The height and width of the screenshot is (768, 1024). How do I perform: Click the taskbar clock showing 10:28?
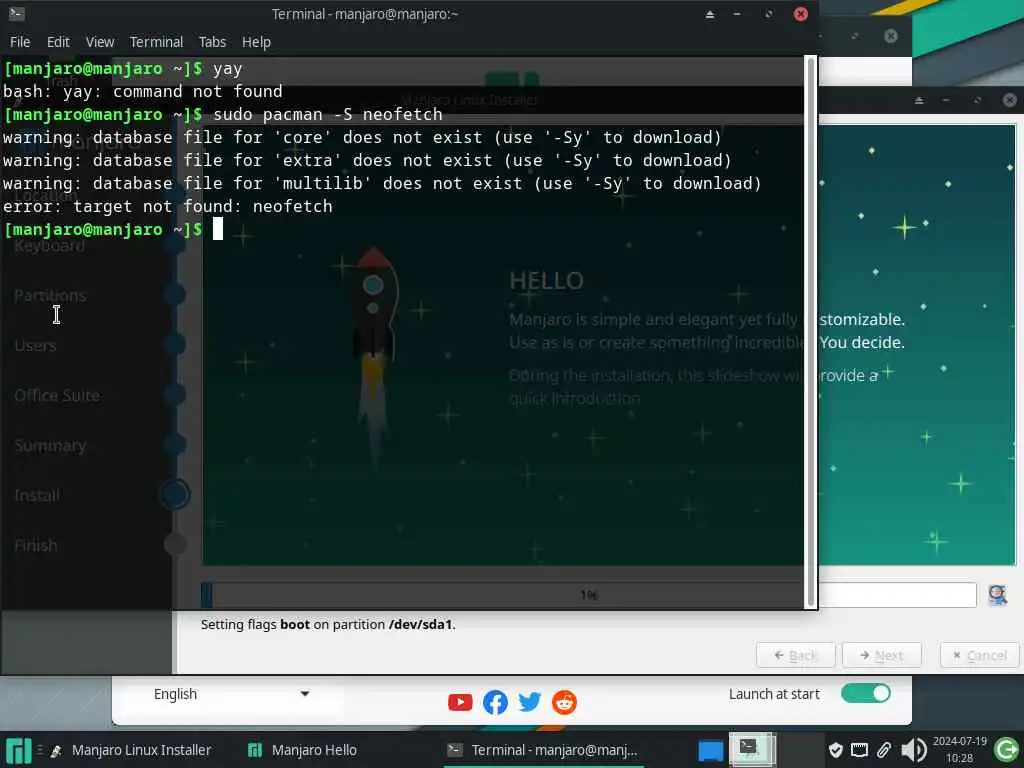(959, 750)
